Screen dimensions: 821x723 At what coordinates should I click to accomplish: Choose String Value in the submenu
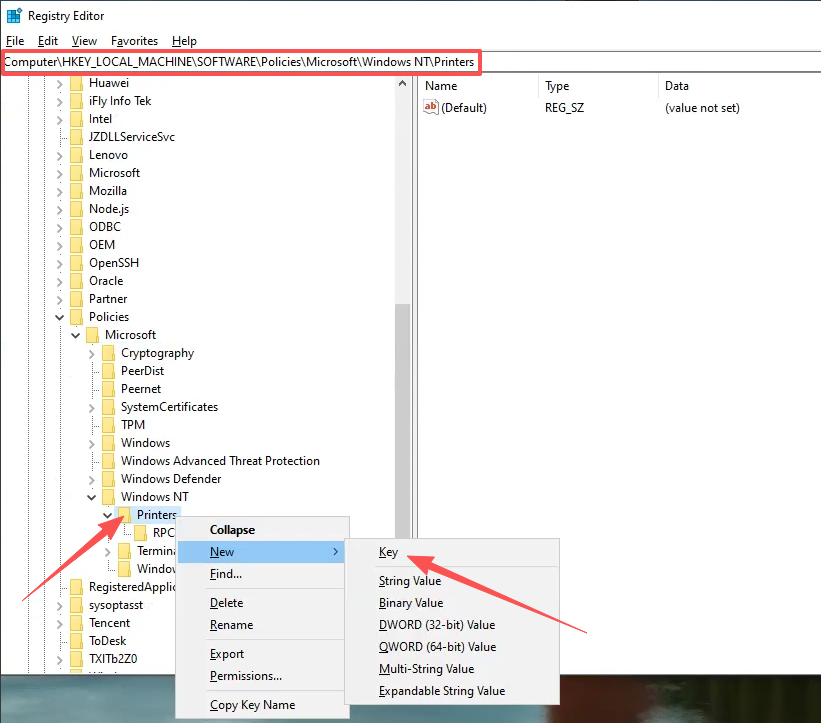pos(452,581)
